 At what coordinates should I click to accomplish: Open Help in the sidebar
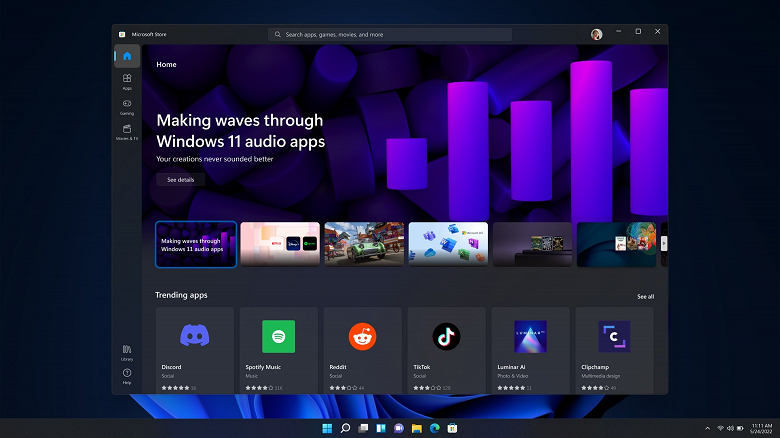click(127, 376)
